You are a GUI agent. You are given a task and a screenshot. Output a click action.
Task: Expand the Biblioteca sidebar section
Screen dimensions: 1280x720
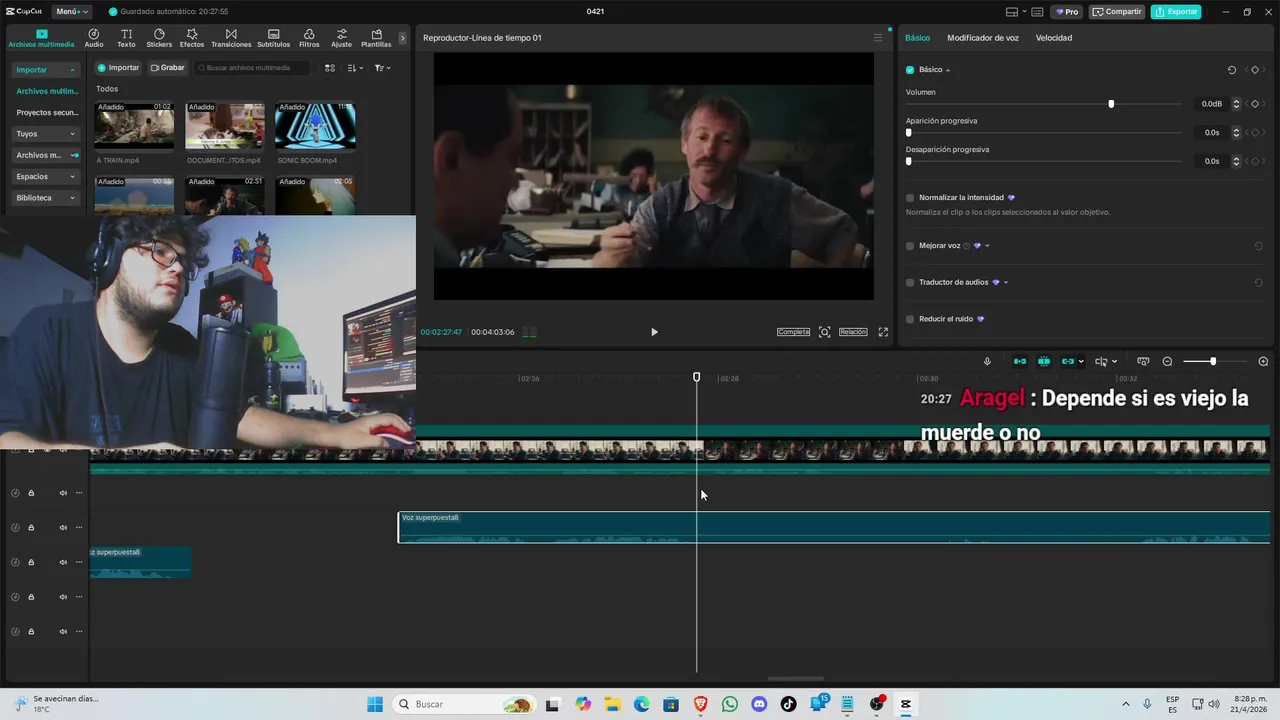pos(46,198)
